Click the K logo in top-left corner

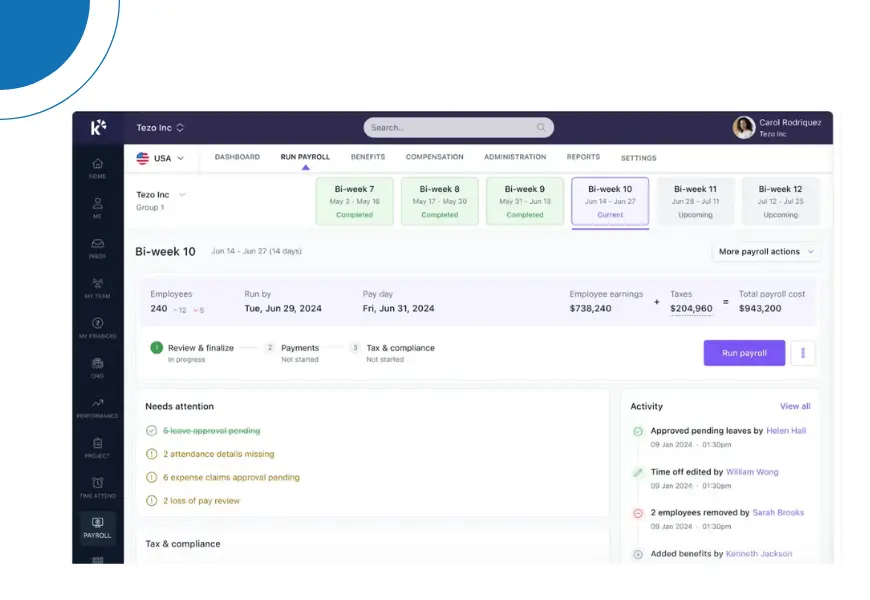pos(98,127)
